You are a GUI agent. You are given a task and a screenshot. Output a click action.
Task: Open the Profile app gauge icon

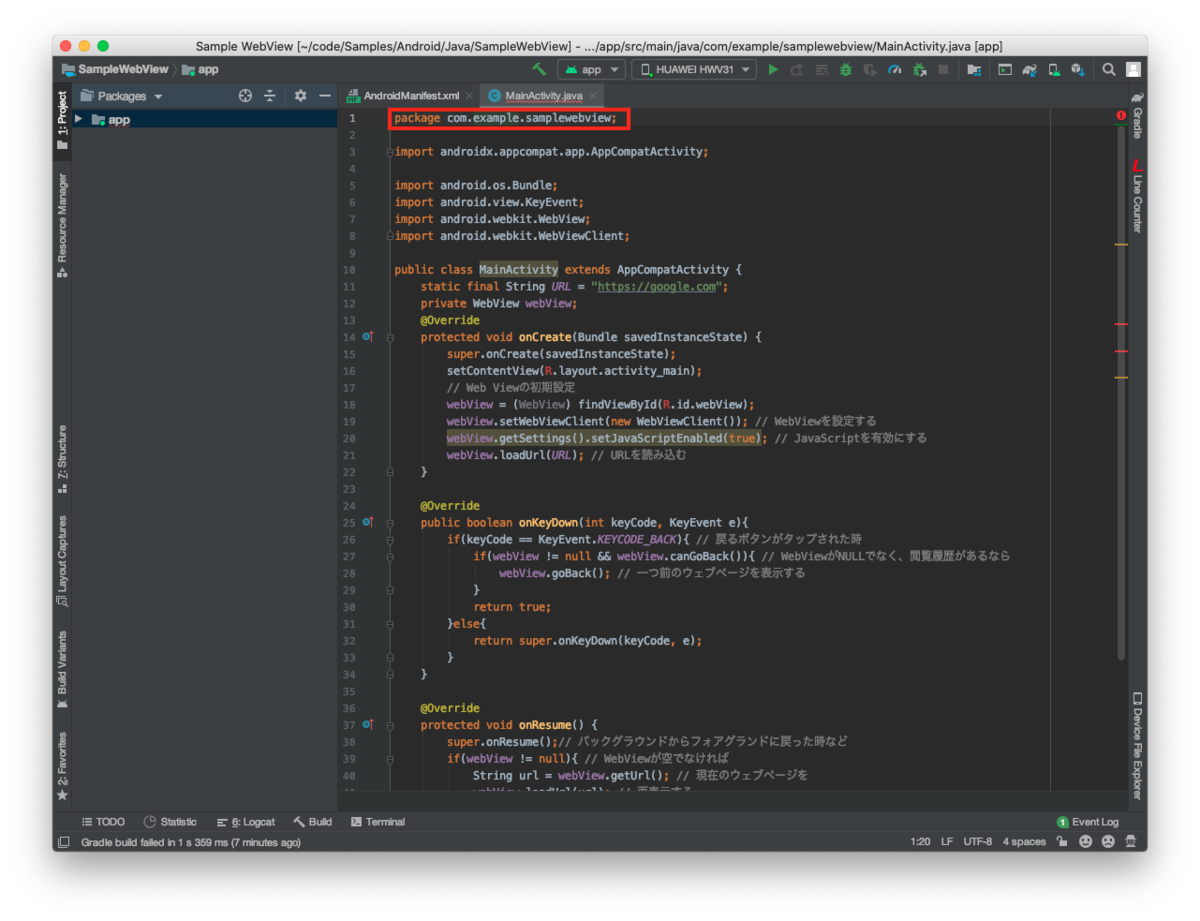tap(894, 69)
